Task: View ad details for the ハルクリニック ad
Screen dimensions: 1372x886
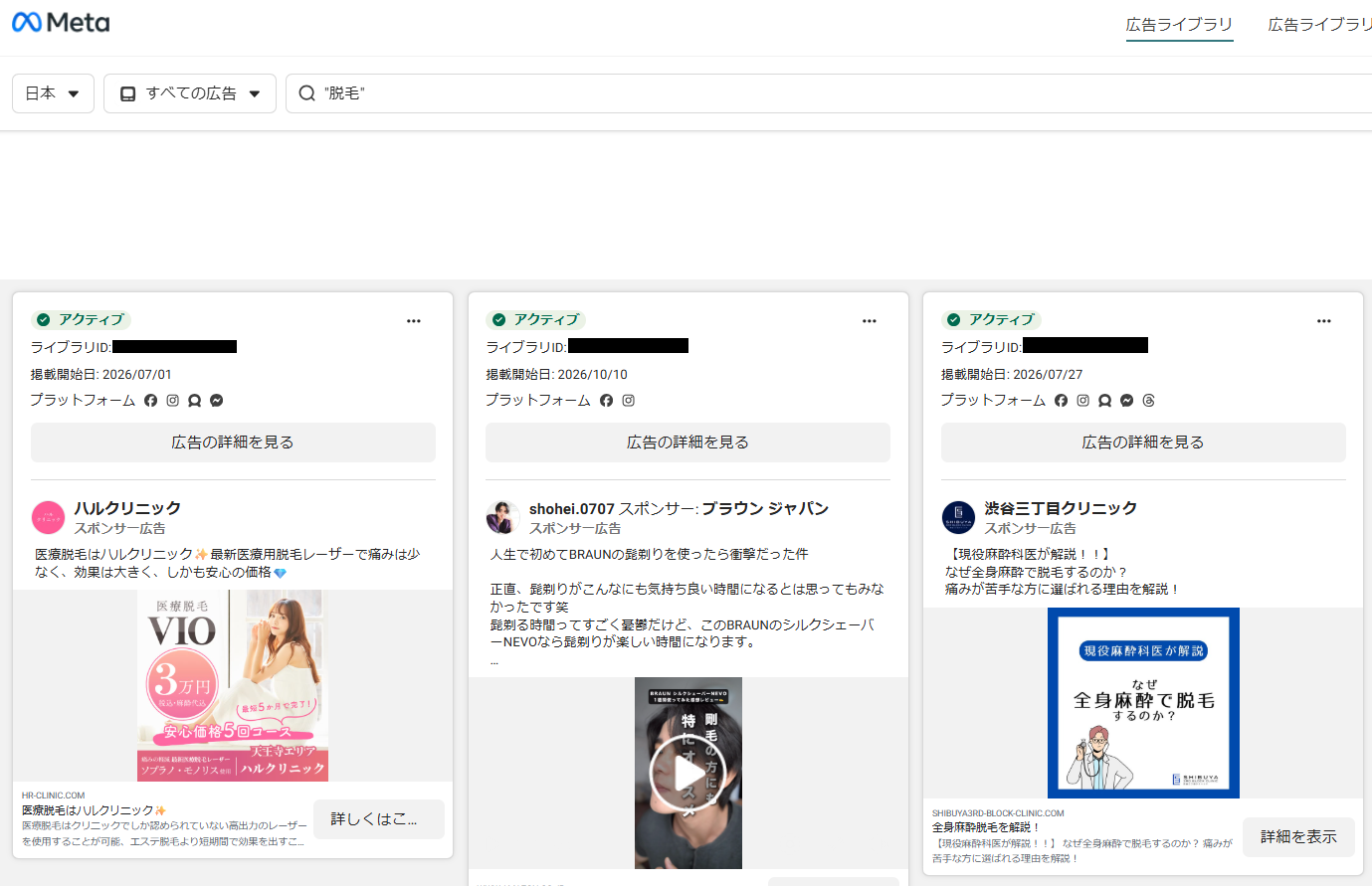Action: point(233,443)
